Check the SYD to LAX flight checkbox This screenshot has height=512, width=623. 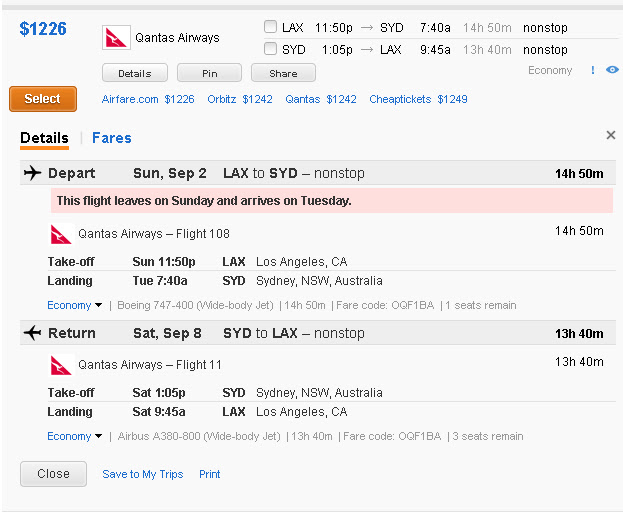(271, 48)
